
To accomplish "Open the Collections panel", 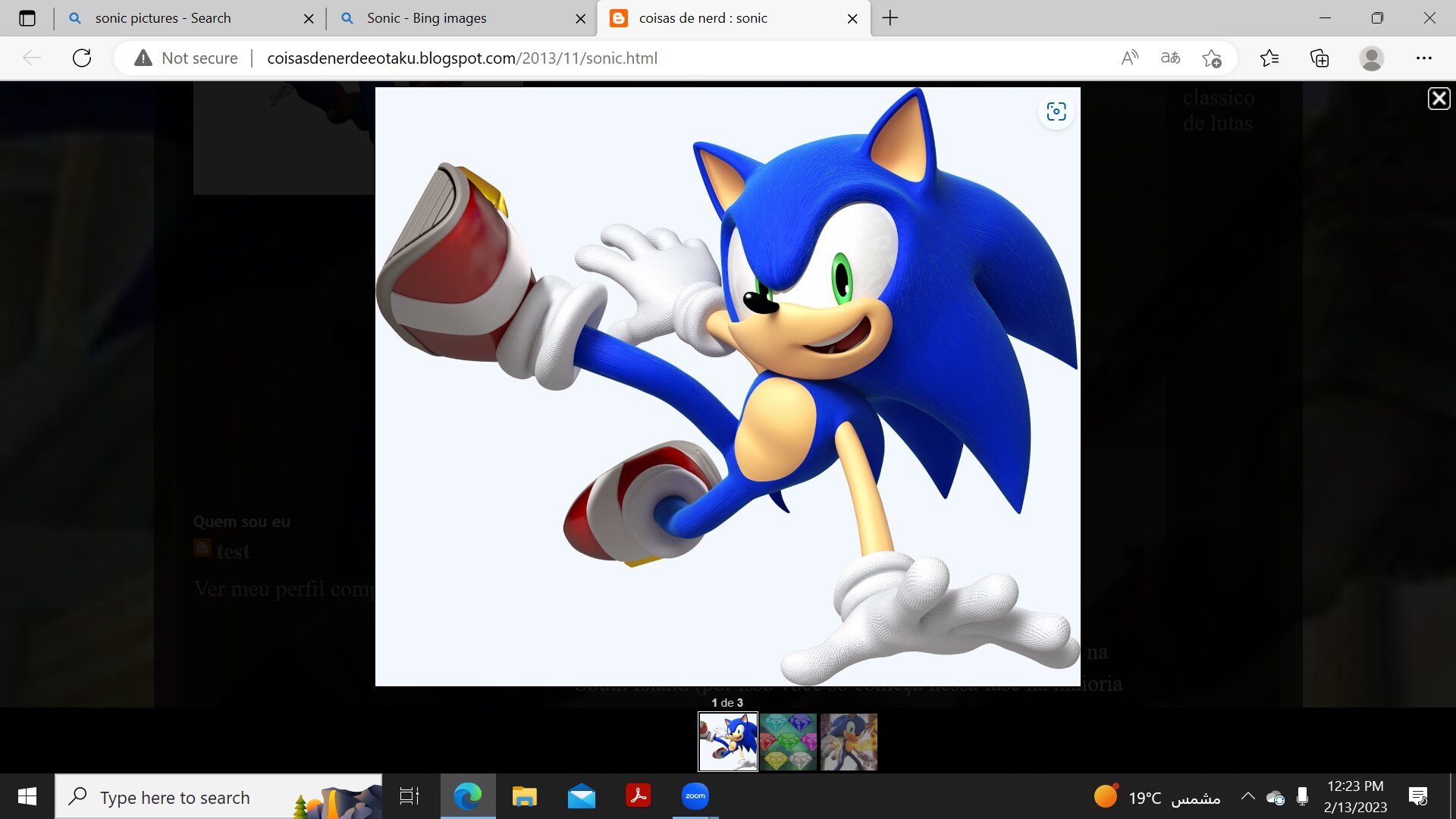I will pyautogui.click(x=1319, y=58).
